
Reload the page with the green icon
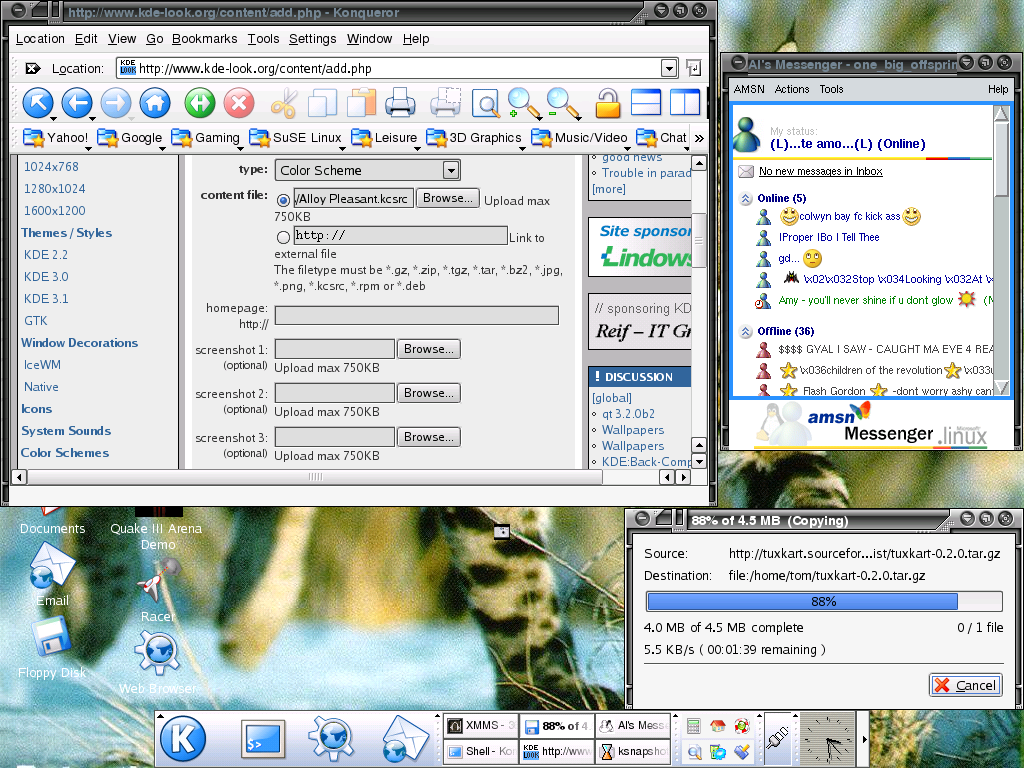[200, 103]
